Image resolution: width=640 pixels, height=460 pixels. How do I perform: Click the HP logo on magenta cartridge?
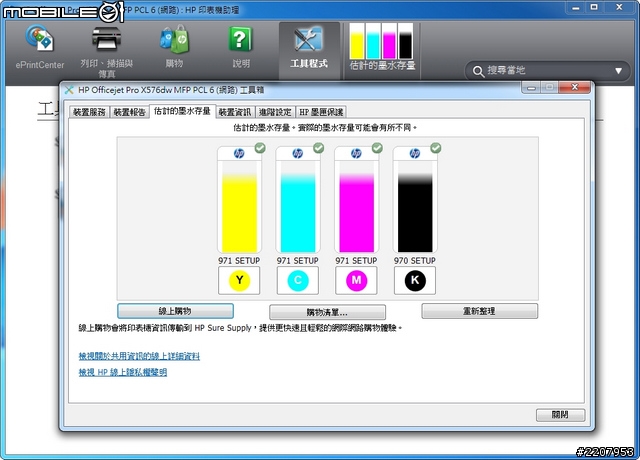click(x=356, y=153)
